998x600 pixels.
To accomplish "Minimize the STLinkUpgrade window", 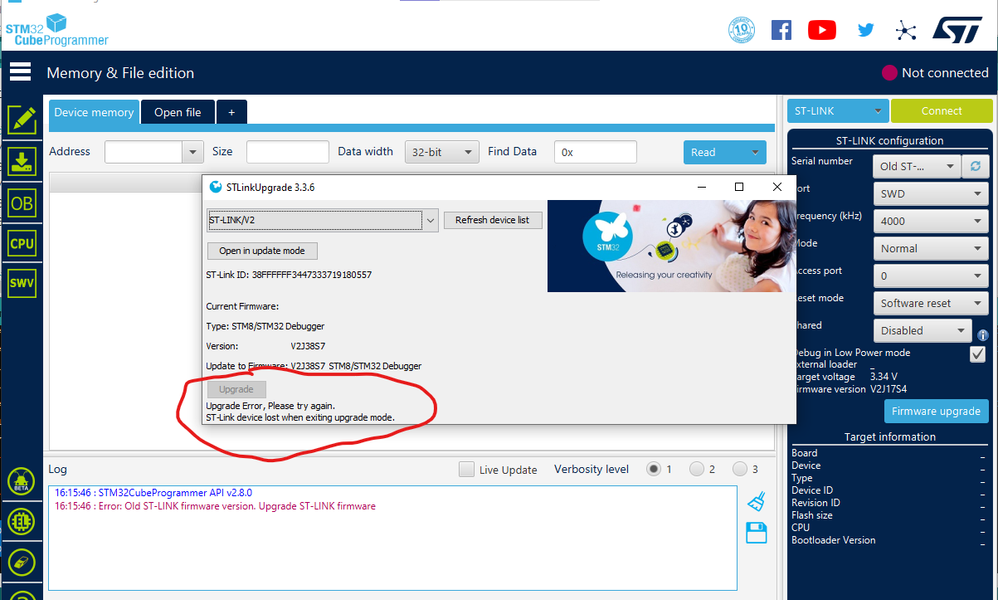I will [701, 186].
